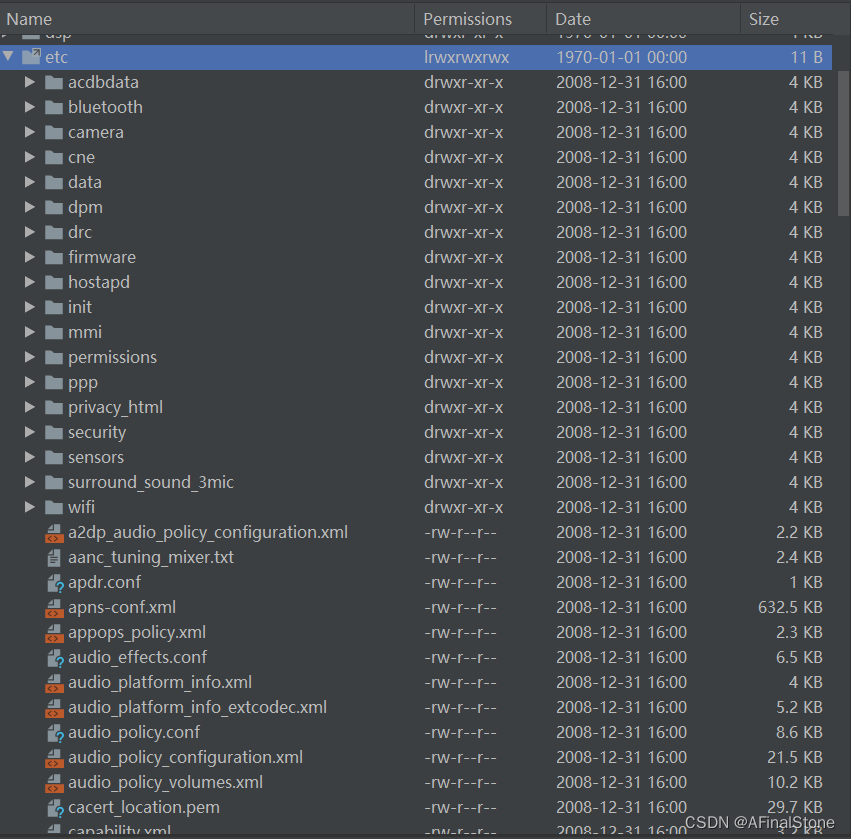This screenshot has height=839, width=851.
Task: Select the wifi folder name
Action: point(81,506)
